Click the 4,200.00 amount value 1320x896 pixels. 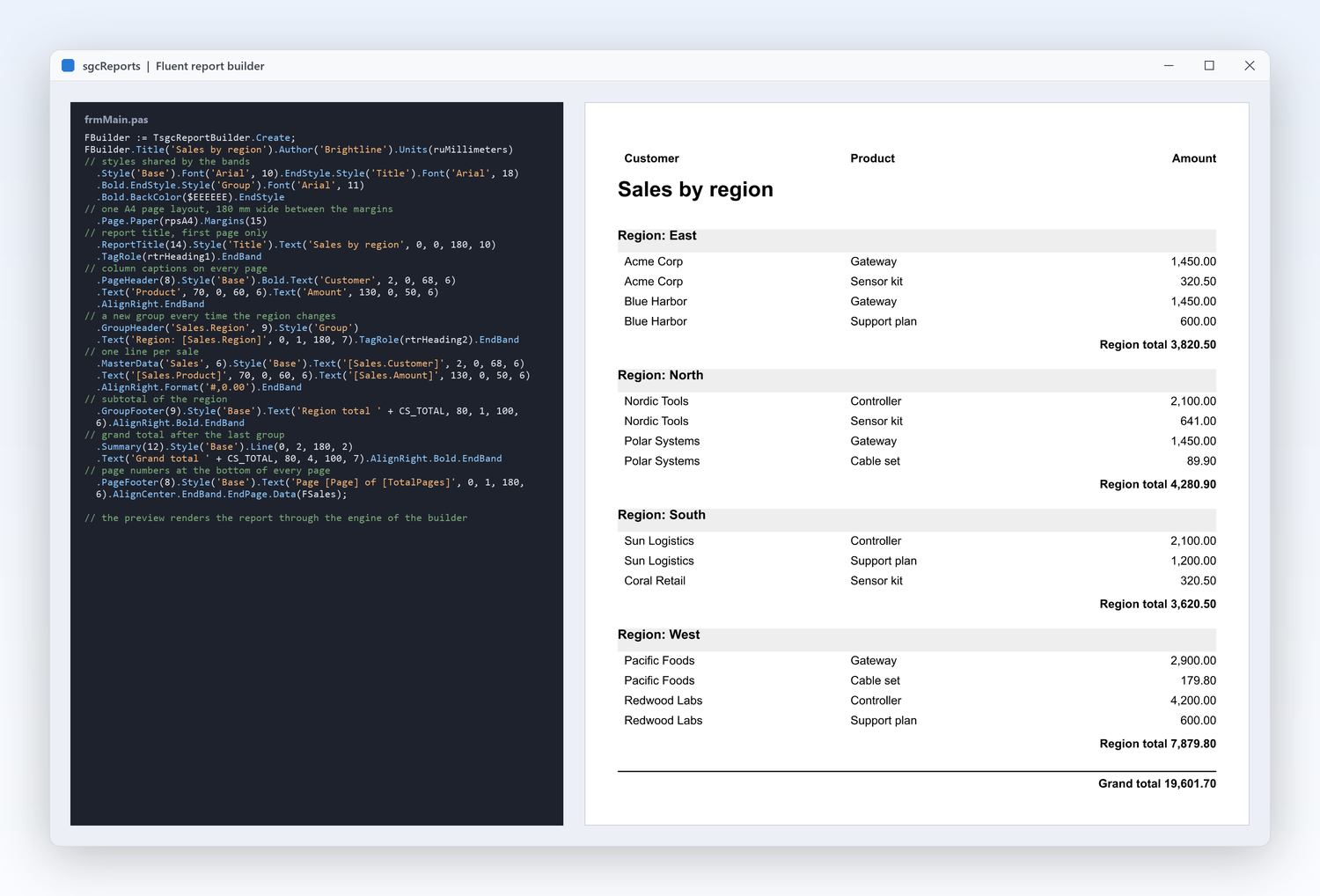tap(1193, 701)
